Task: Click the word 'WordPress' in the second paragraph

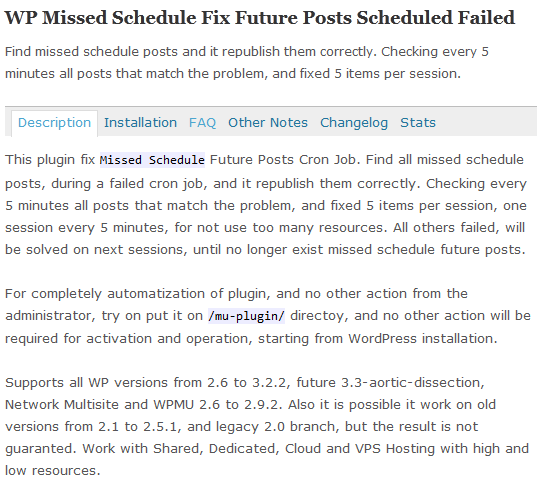Action: click(382, 339)
